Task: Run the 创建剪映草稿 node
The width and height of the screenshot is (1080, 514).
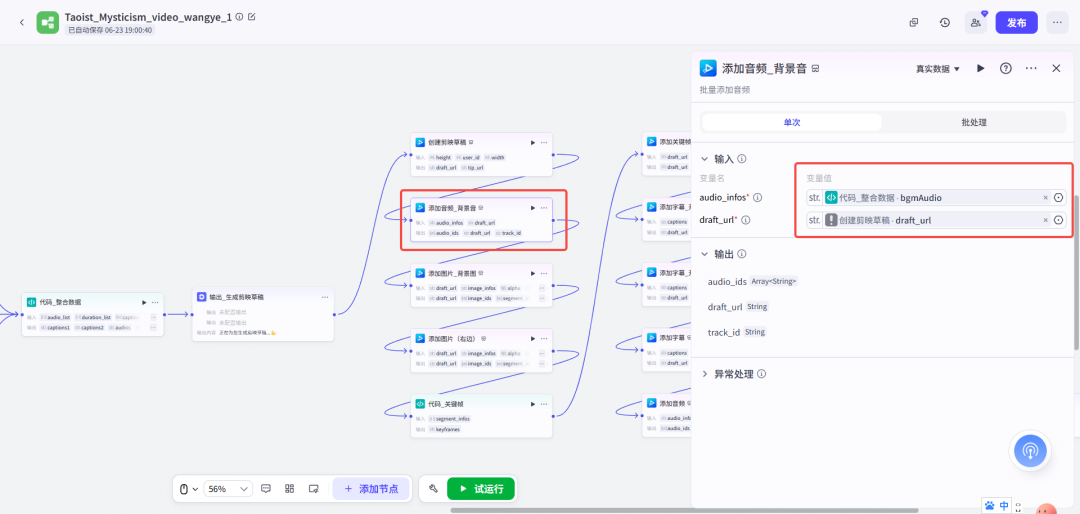Action: click(532, 143)
